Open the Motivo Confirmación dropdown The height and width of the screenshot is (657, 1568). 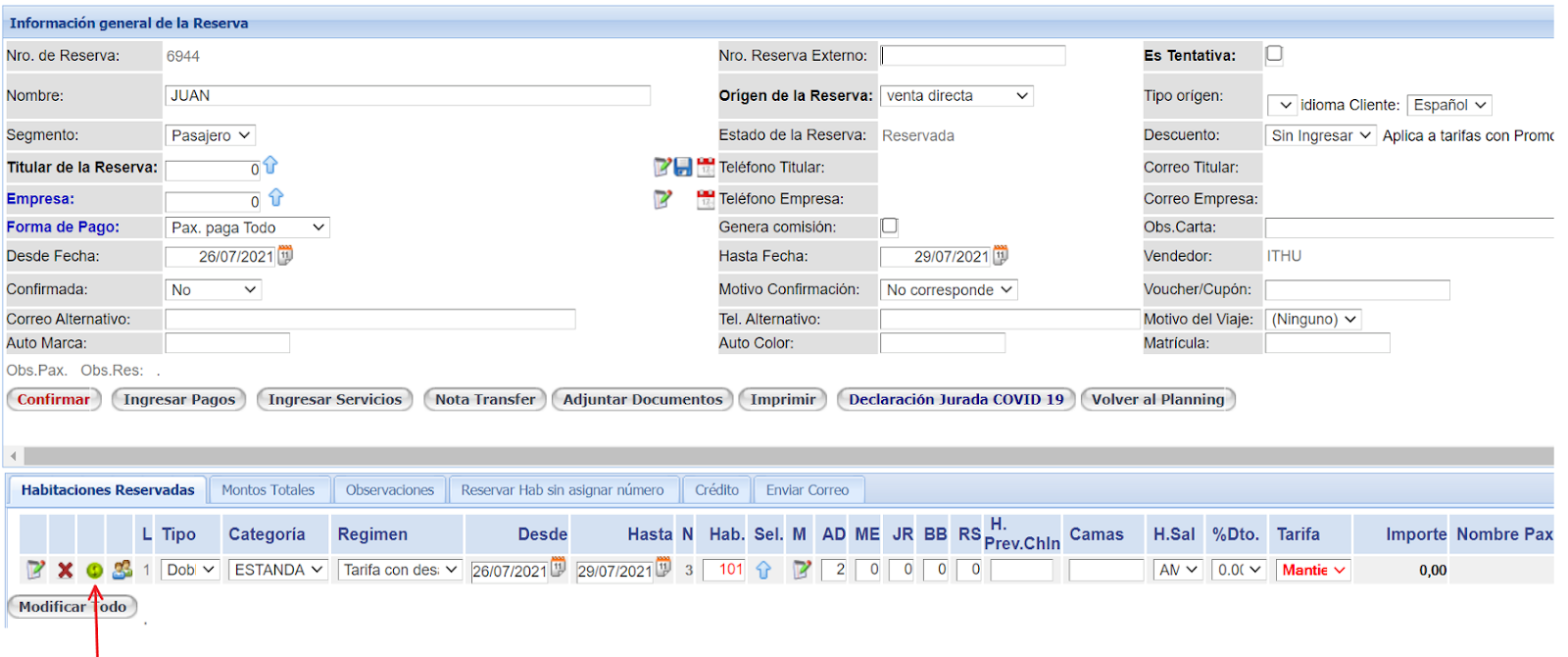949,290
